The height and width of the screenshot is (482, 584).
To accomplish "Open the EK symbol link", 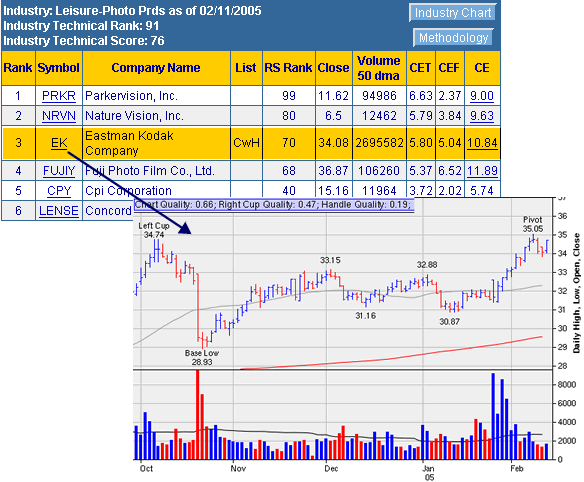I will pyautogui.click(x=59, y=143).
